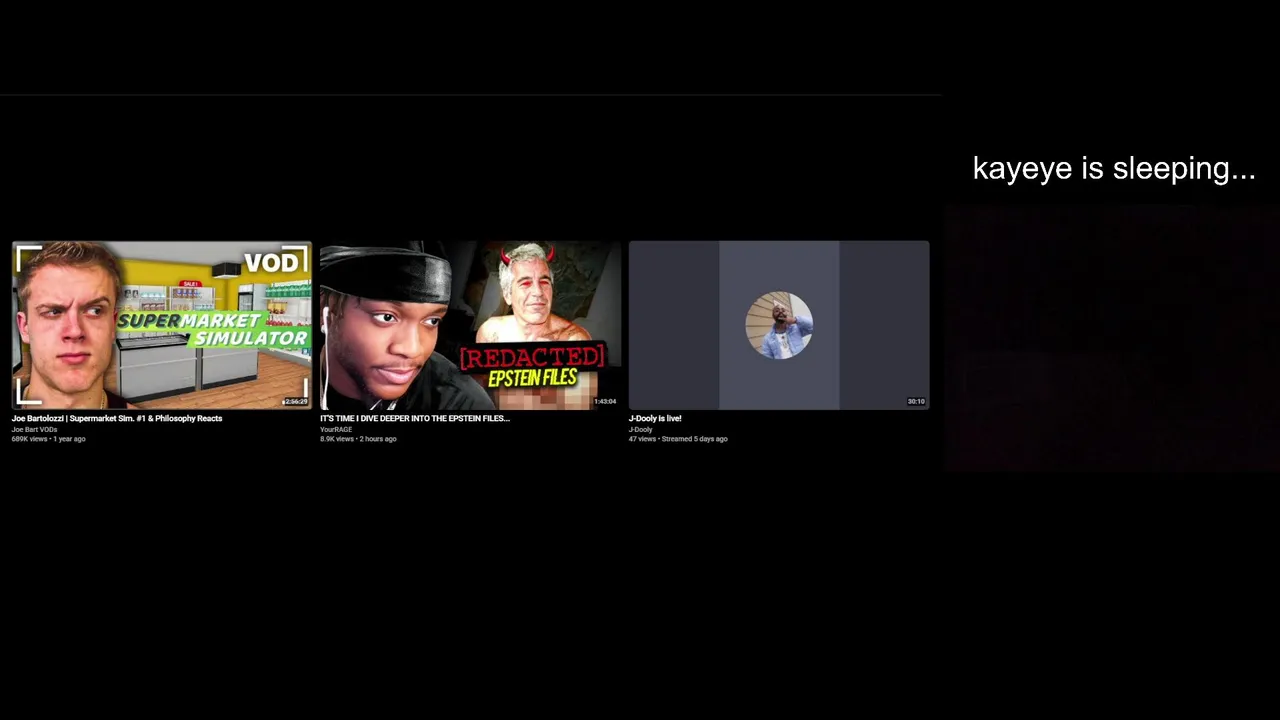This screenshot has width=1280, height=720.
Task: Click the circular J-Dooly avatar in the thumbnail
Action: (779, 325)
